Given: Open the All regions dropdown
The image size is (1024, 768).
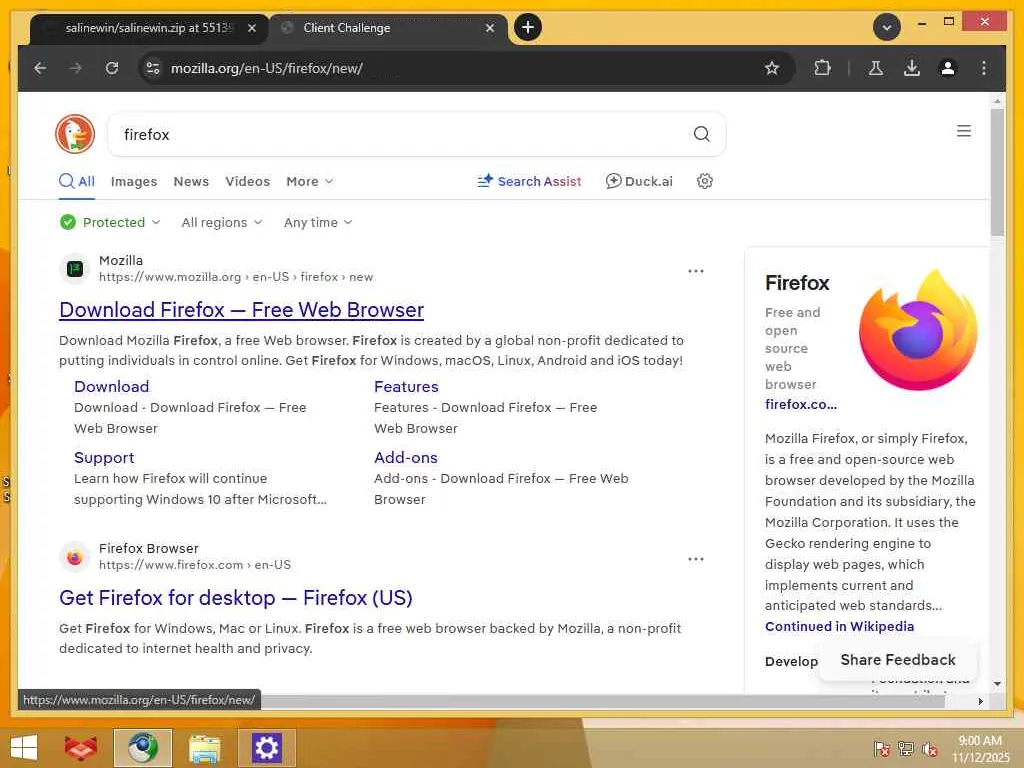Looking at the screenshot, I should click(x=221, y=223).
